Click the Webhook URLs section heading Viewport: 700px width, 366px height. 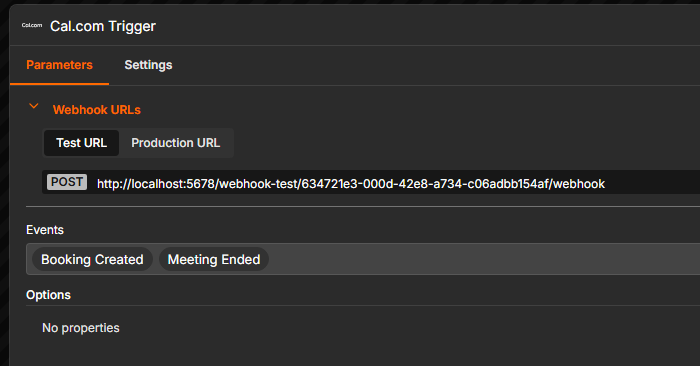tap(96, 110)
